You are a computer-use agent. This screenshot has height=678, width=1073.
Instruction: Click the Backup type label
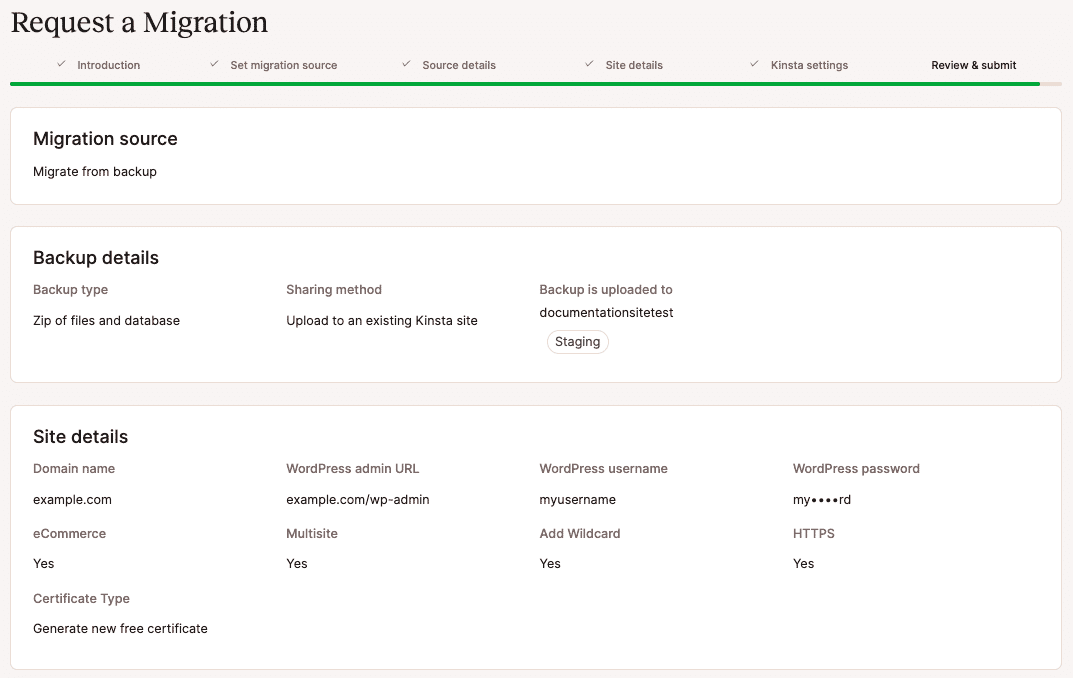70,289
